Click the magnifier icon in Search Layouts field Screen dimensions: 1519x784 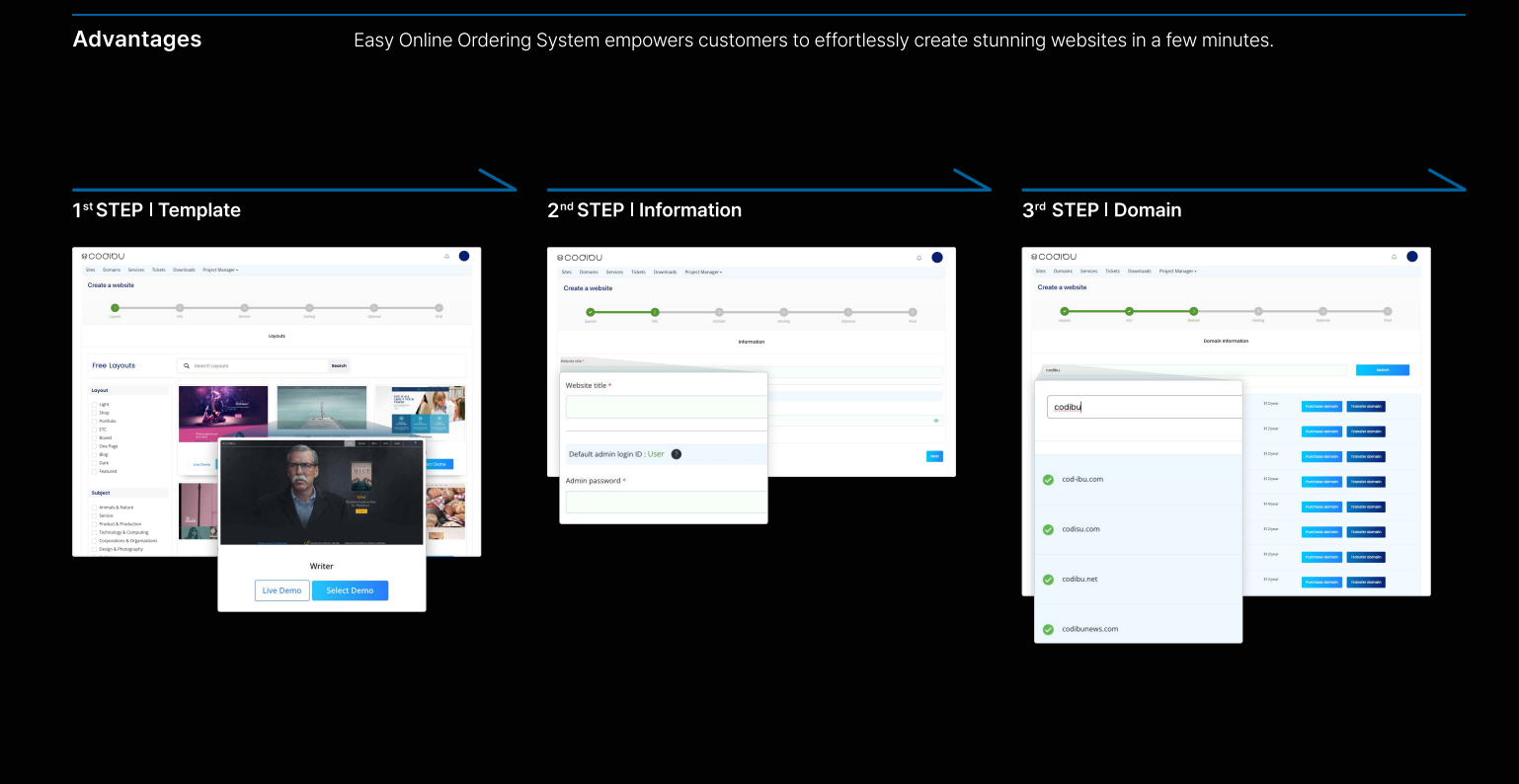point(187,365)
